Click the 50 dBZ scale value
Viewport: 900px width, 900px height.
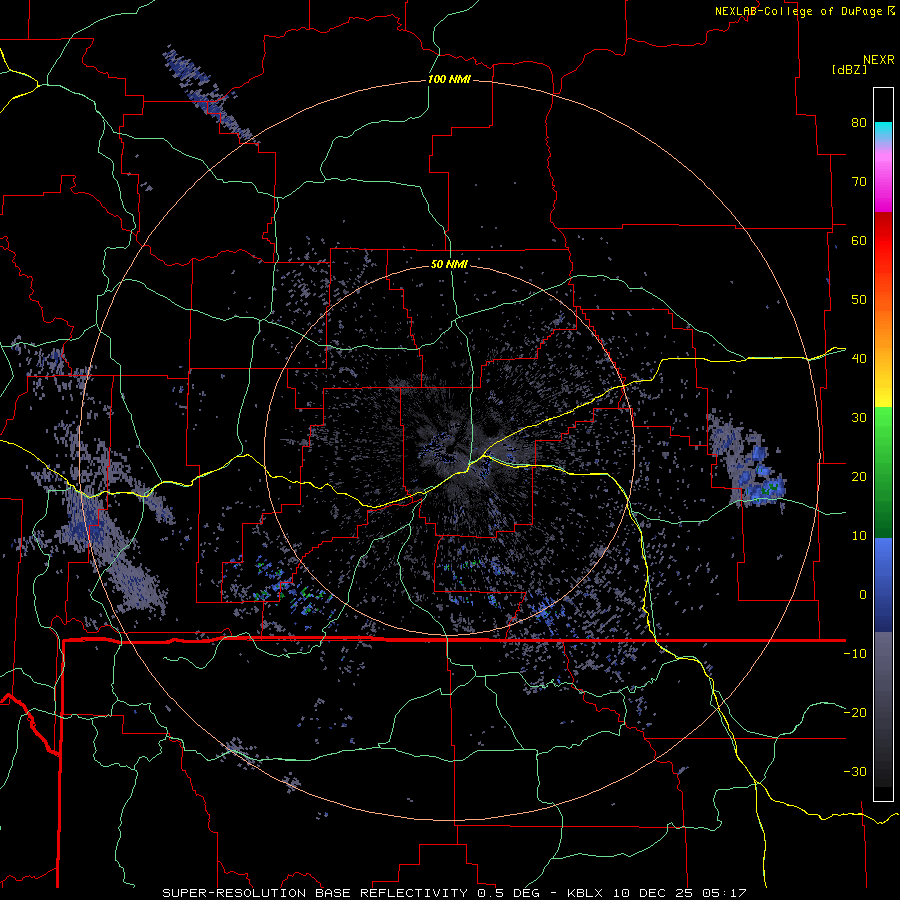[859, 300]
